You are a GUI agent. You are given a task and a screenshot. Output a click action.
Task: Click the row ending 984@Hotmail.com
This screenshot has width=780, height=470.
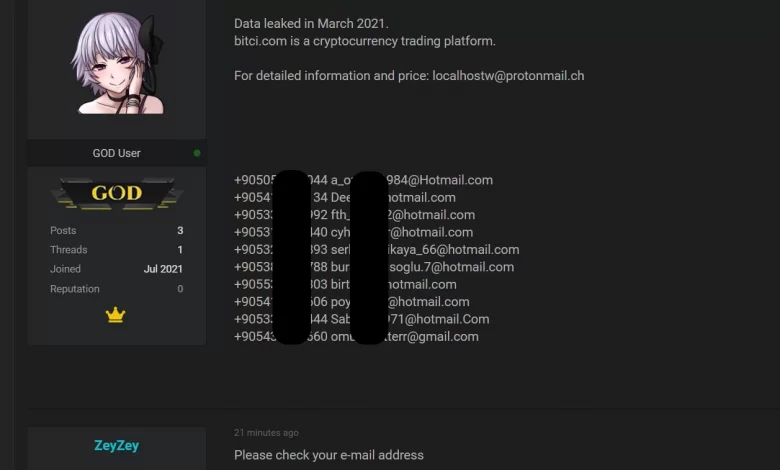[x=364, y=180]
